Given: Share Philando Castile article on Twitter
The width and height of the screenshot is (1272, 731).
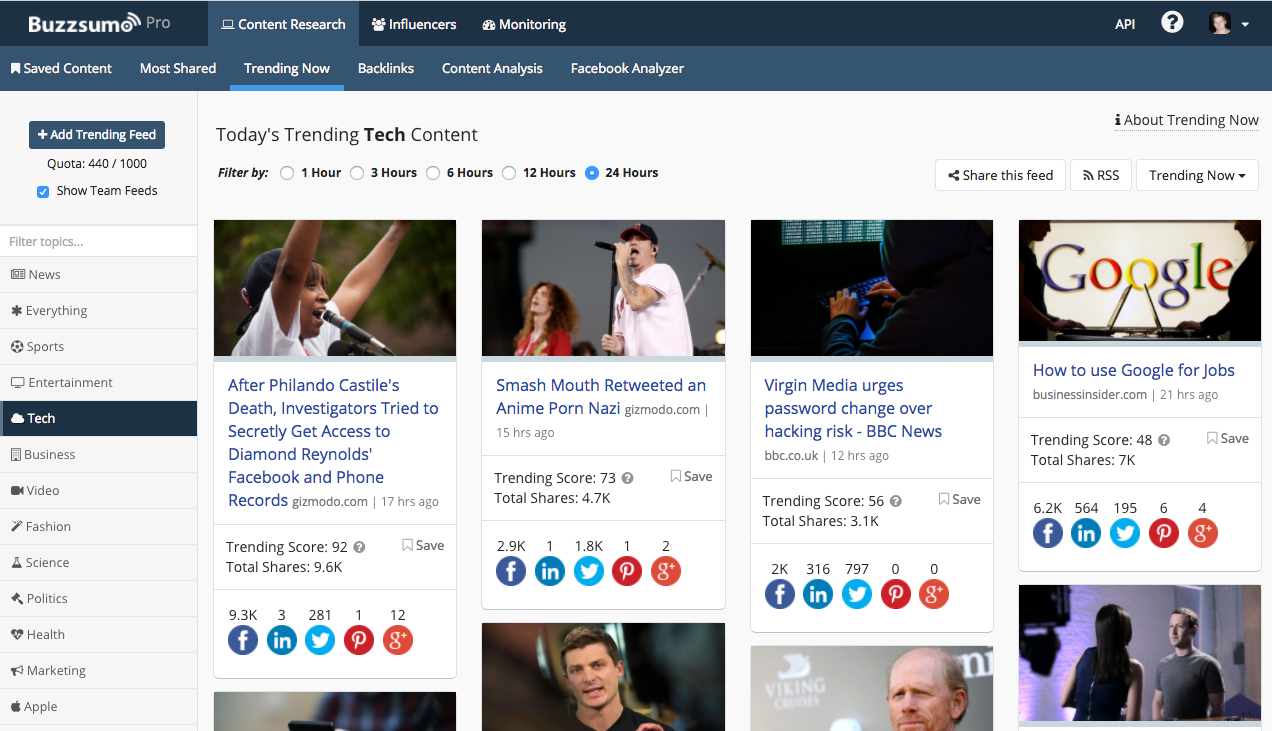Looking at the screenshot, I should [320, 640].
